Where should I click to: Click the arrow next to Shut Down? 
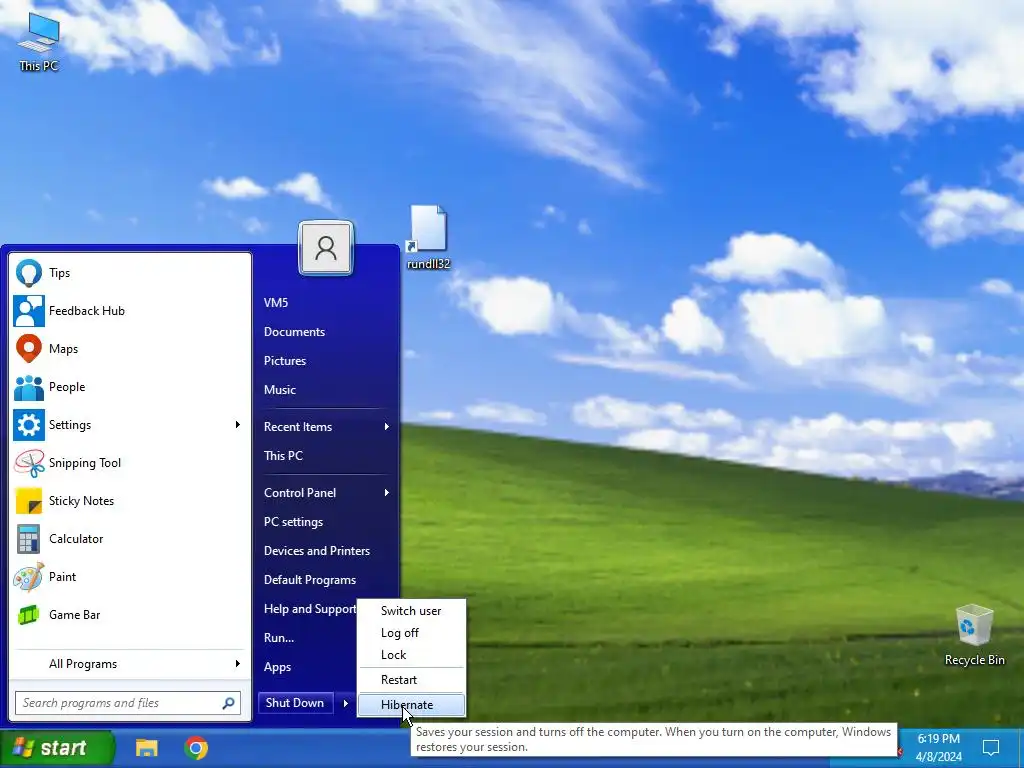click(x=345, y=703)
